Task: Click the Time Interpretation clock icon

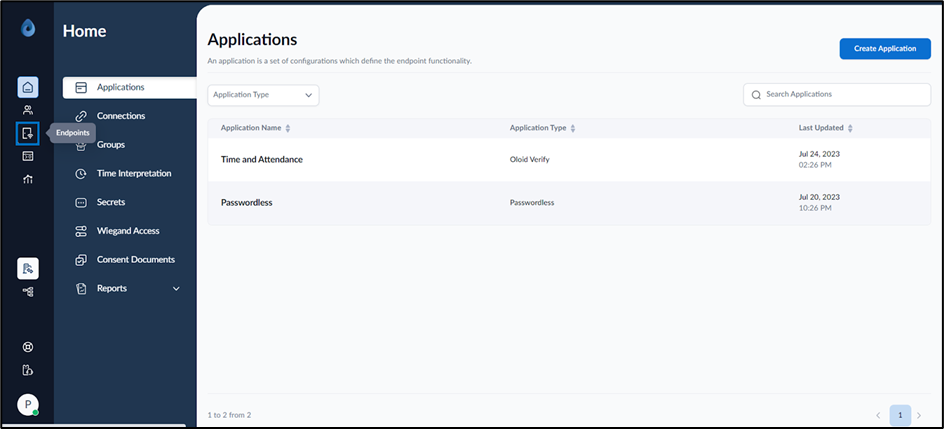Action: 81,174
